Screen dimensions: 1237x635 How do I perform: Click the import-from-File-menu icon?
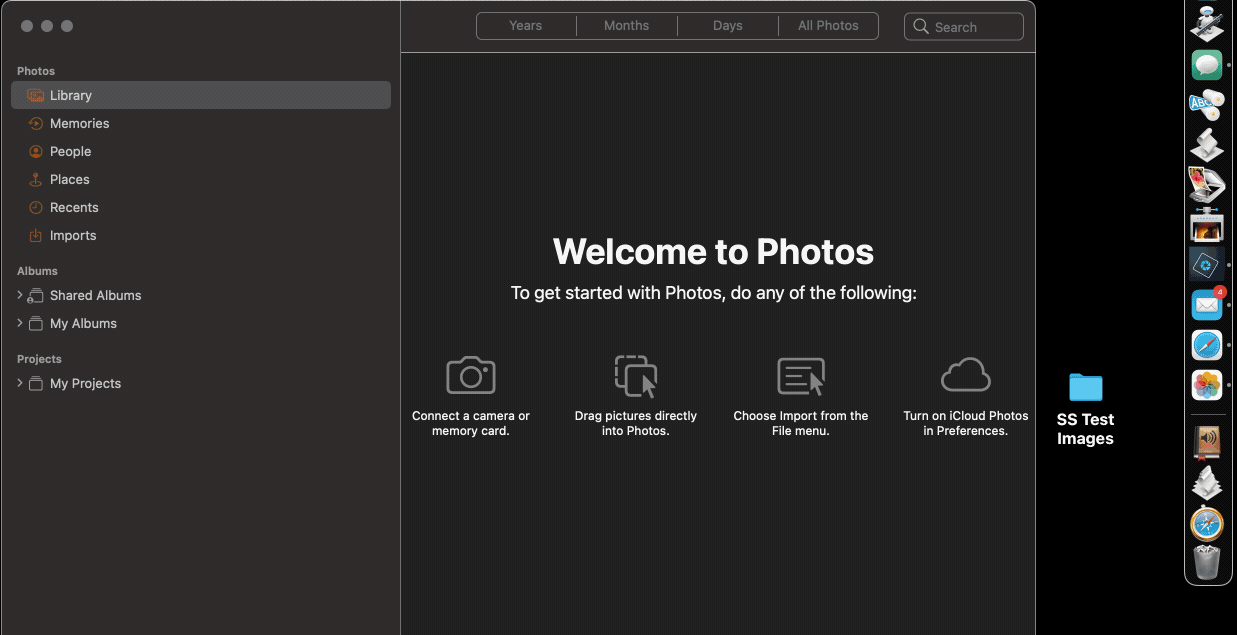[801, 376]
